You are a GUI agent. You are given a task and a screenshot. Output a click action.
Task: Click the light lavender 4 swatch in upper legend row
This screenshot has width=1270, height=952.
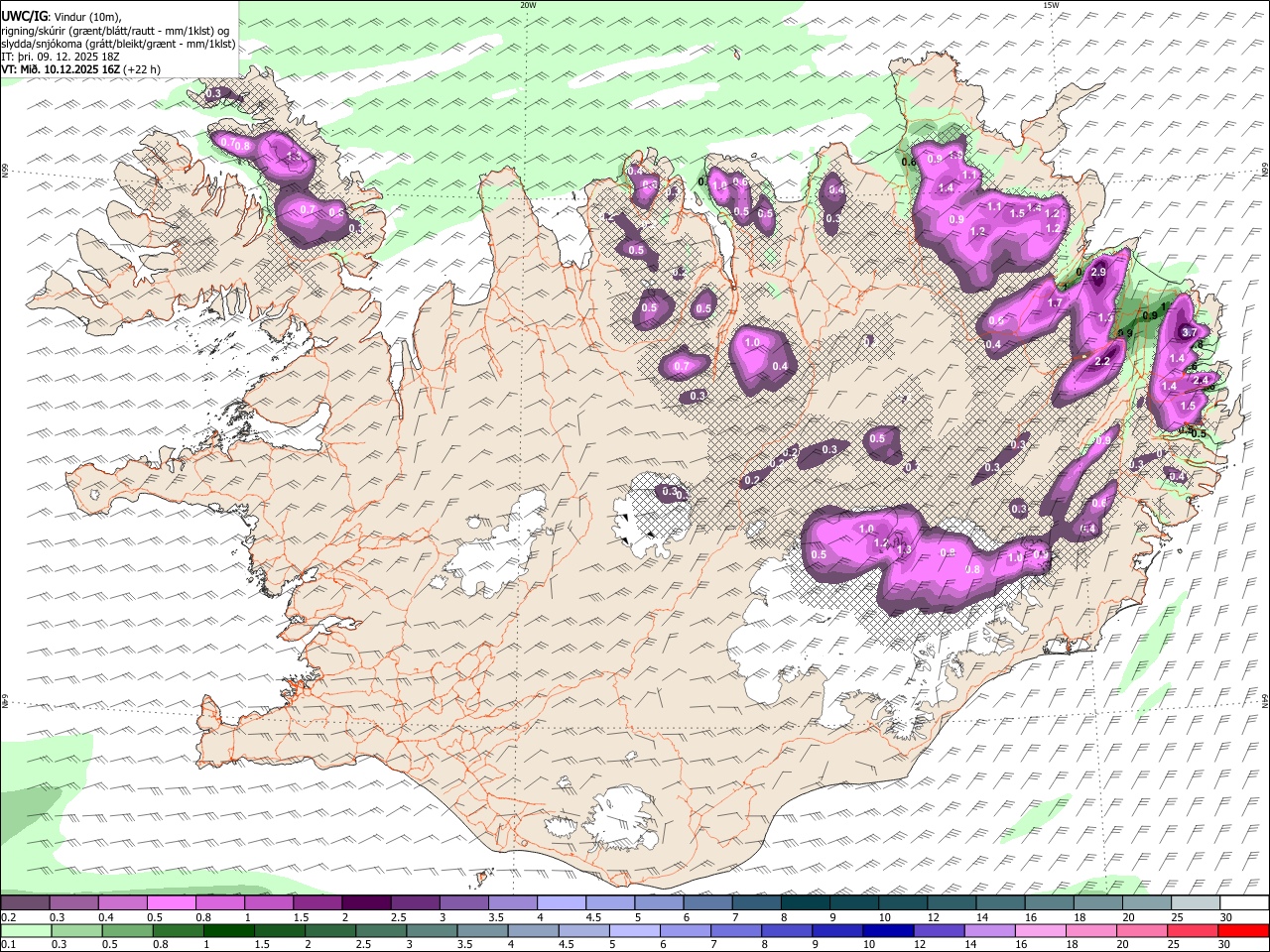[x=561, y=903]
